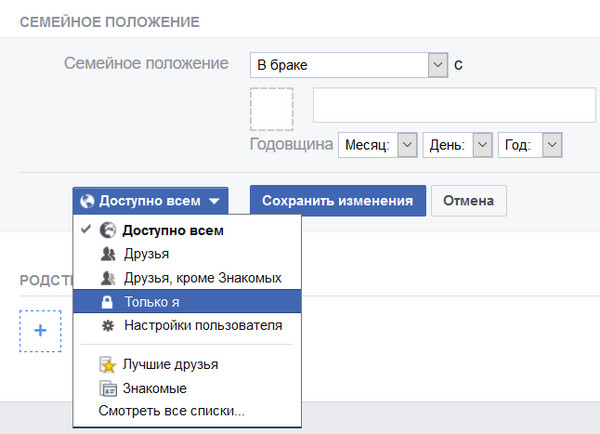Select the checked Доступно всем menu entry

point(174,230)
